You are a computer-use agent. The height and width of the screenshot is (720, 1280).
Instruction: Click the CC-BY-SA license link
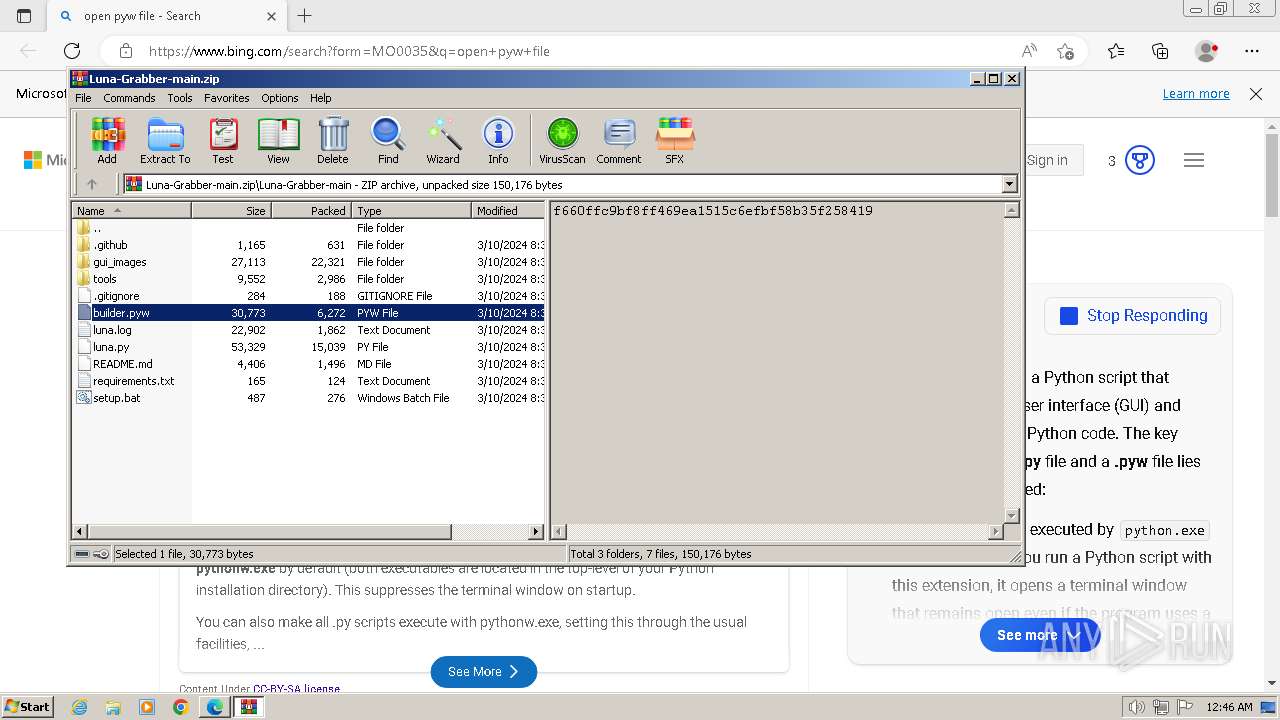(x=296, y=689)
